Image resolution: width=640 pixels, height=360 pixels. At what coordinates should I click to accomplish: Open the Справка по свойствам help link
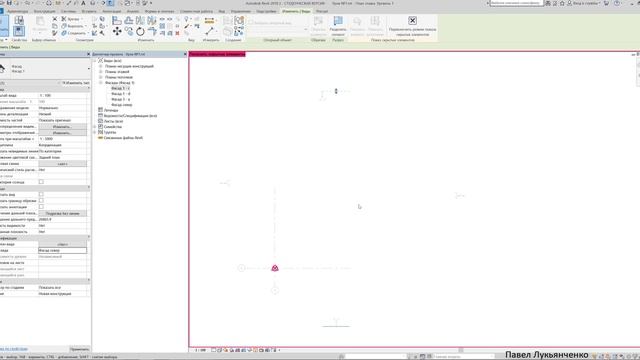[14, 349]
